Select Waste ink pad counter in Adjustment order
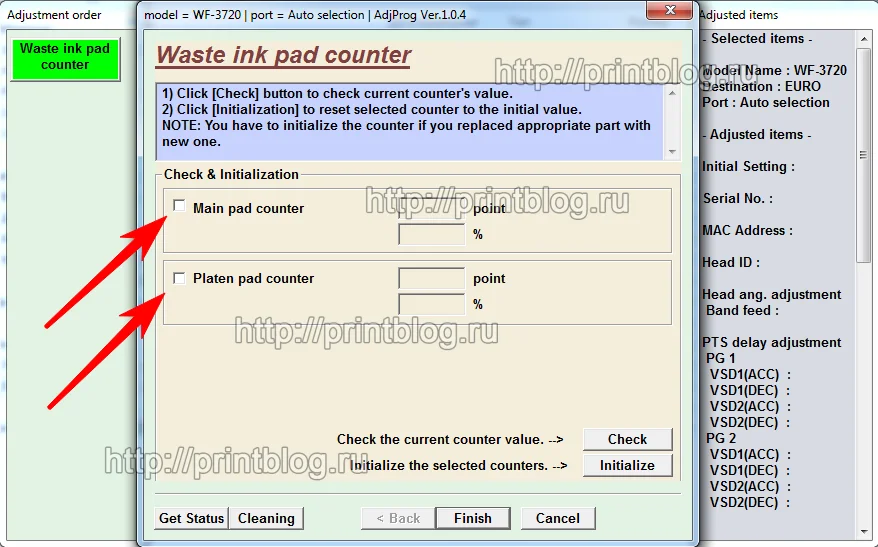 [x=65, y=57]
